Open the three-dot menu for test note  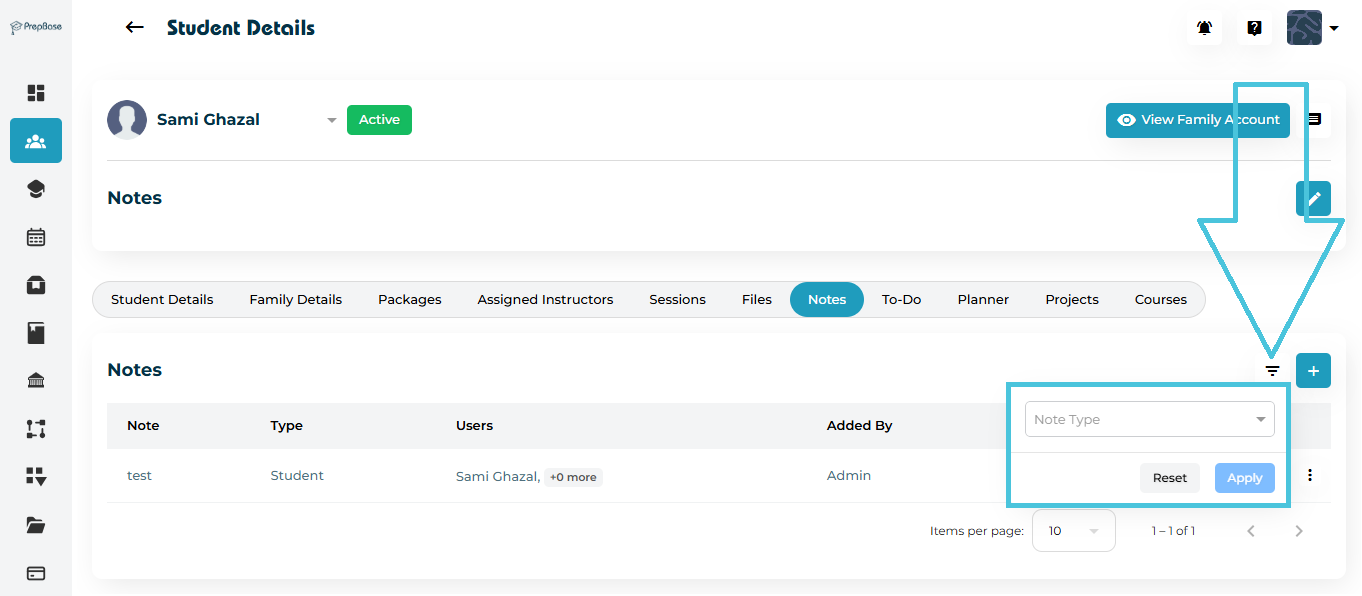coord(1310,476)
